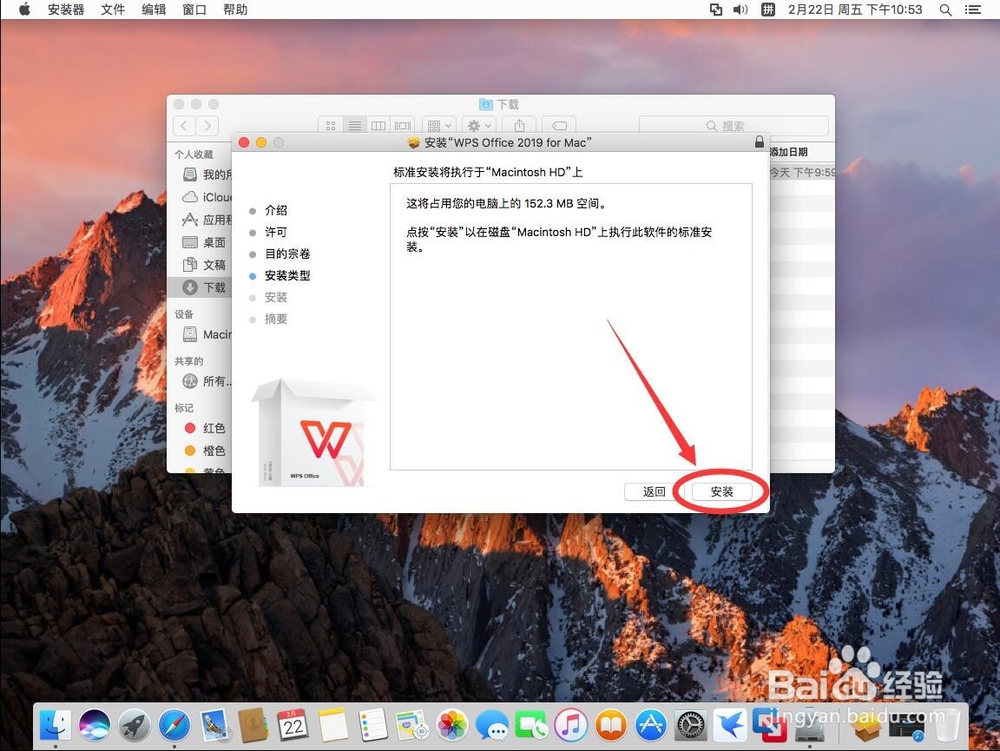The height and width of the screenshot is (751, 1000).
Task: Open iCloud in the Finder sidebar
Action: point(207,197)
